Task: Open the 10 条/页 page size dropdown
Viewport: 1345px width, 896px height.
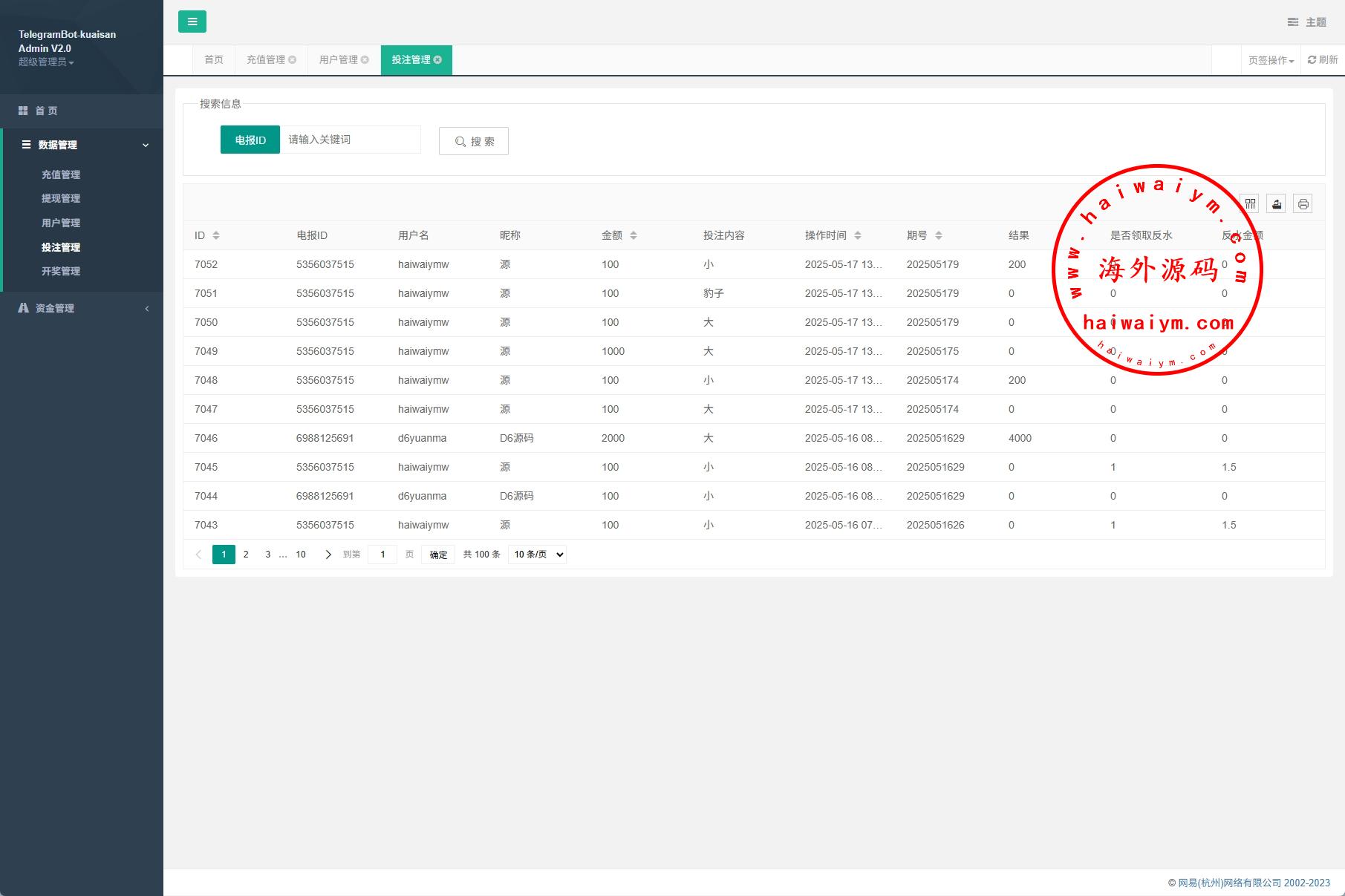Action: (537, 555)
